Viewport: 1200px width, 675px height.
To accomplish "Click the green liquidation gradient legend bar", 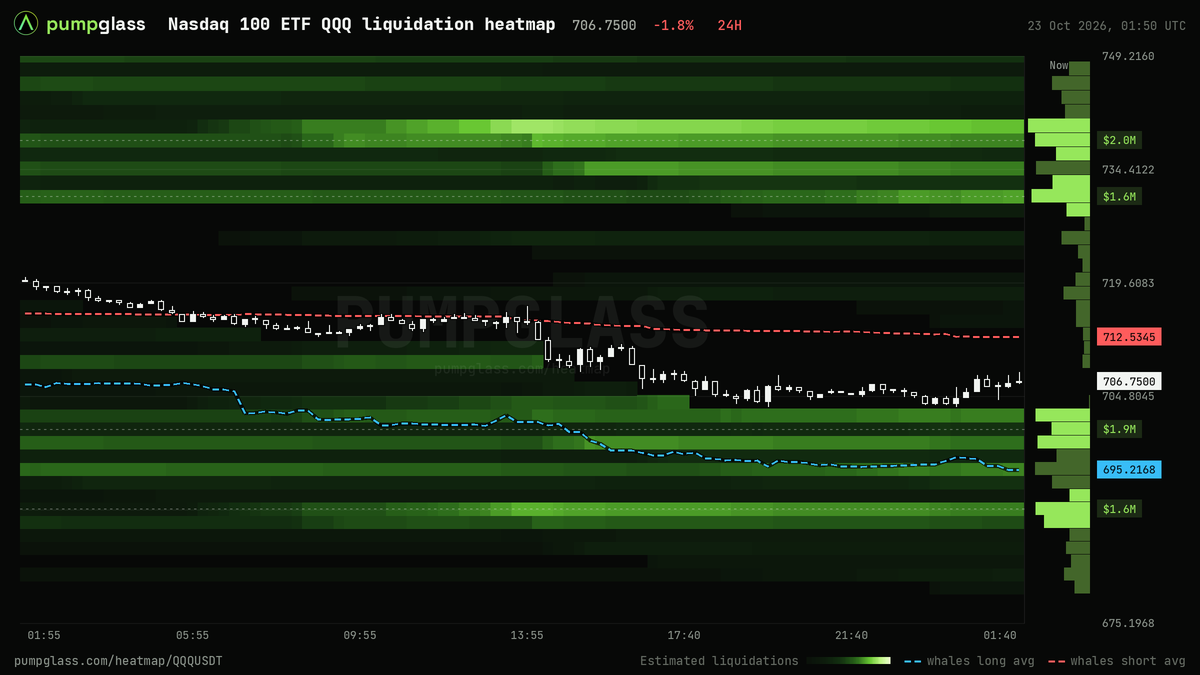I will click(x=848, y=661).
